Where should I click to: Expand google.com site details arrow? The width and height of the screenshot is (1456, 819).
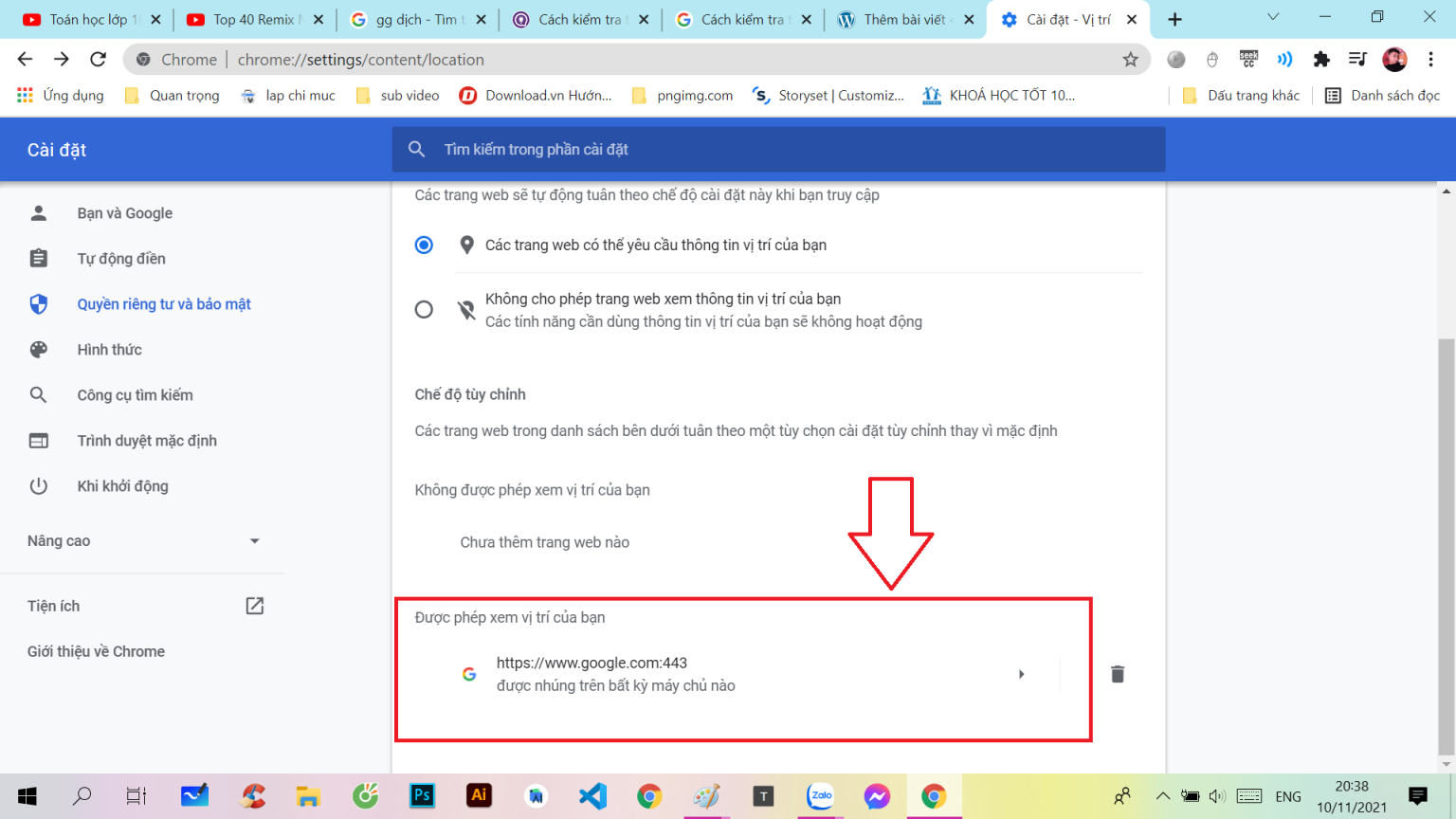click(1021, 674)
